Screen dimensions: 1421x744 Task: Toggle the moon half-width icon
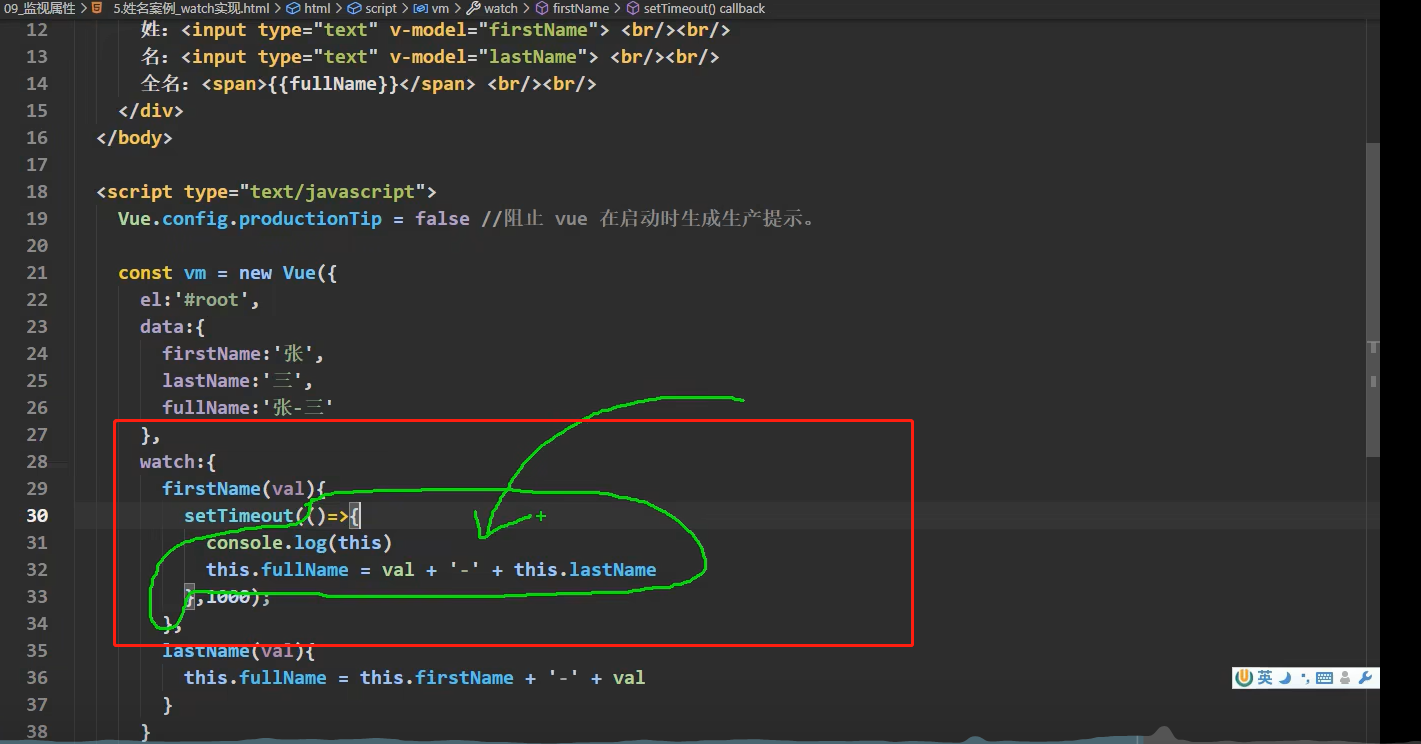1286,678
